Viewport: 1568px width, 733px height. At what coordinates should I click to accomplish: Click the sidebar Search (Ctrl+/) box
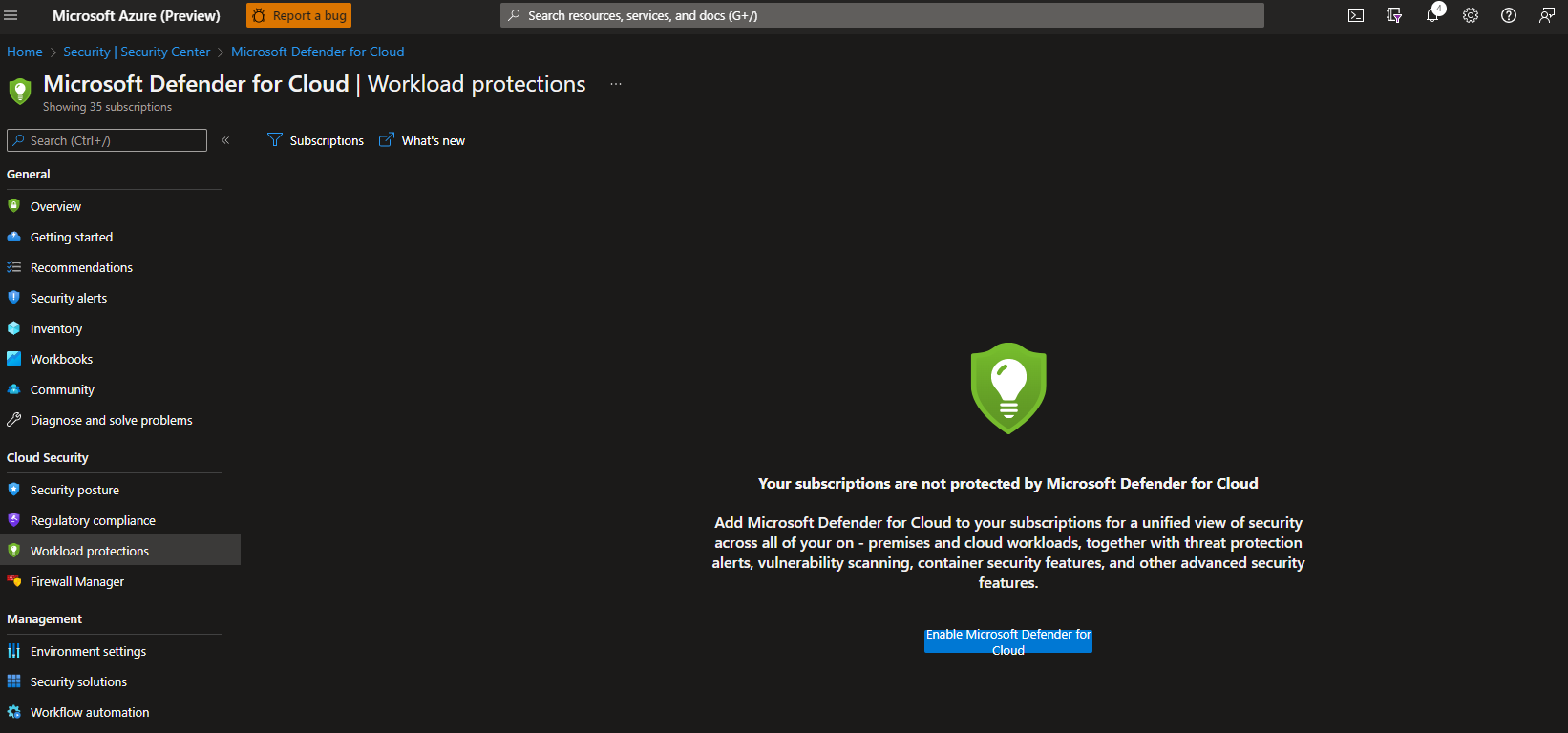pyautogui.click(x=107, y=140)
